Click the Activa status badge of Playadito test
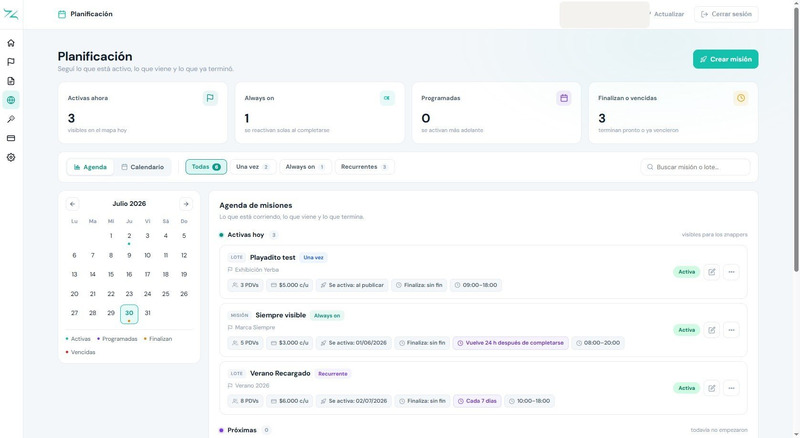Screen dimensions: 800x438 click(686, 272)
